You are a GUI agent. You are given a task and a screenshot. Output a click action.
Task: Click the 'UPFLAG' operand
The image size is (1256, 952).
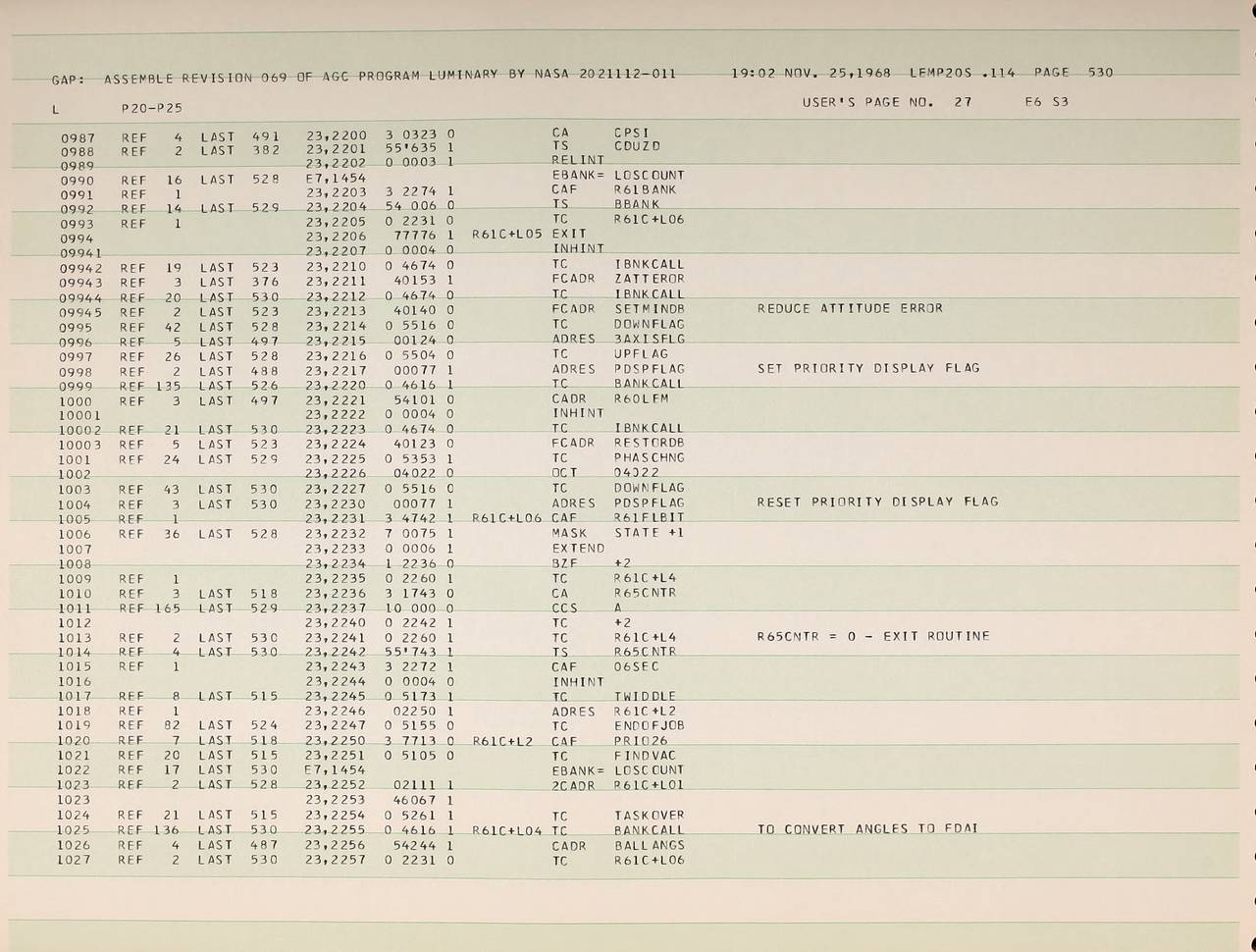click(x=641, y=353)
